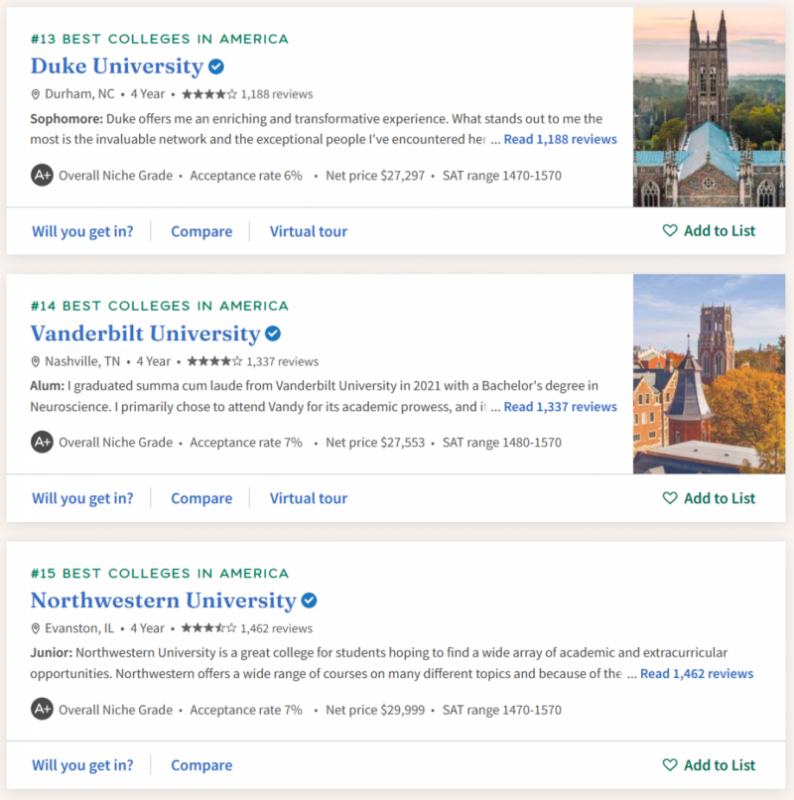Click Will you get in? for Duke

point(82,231)
